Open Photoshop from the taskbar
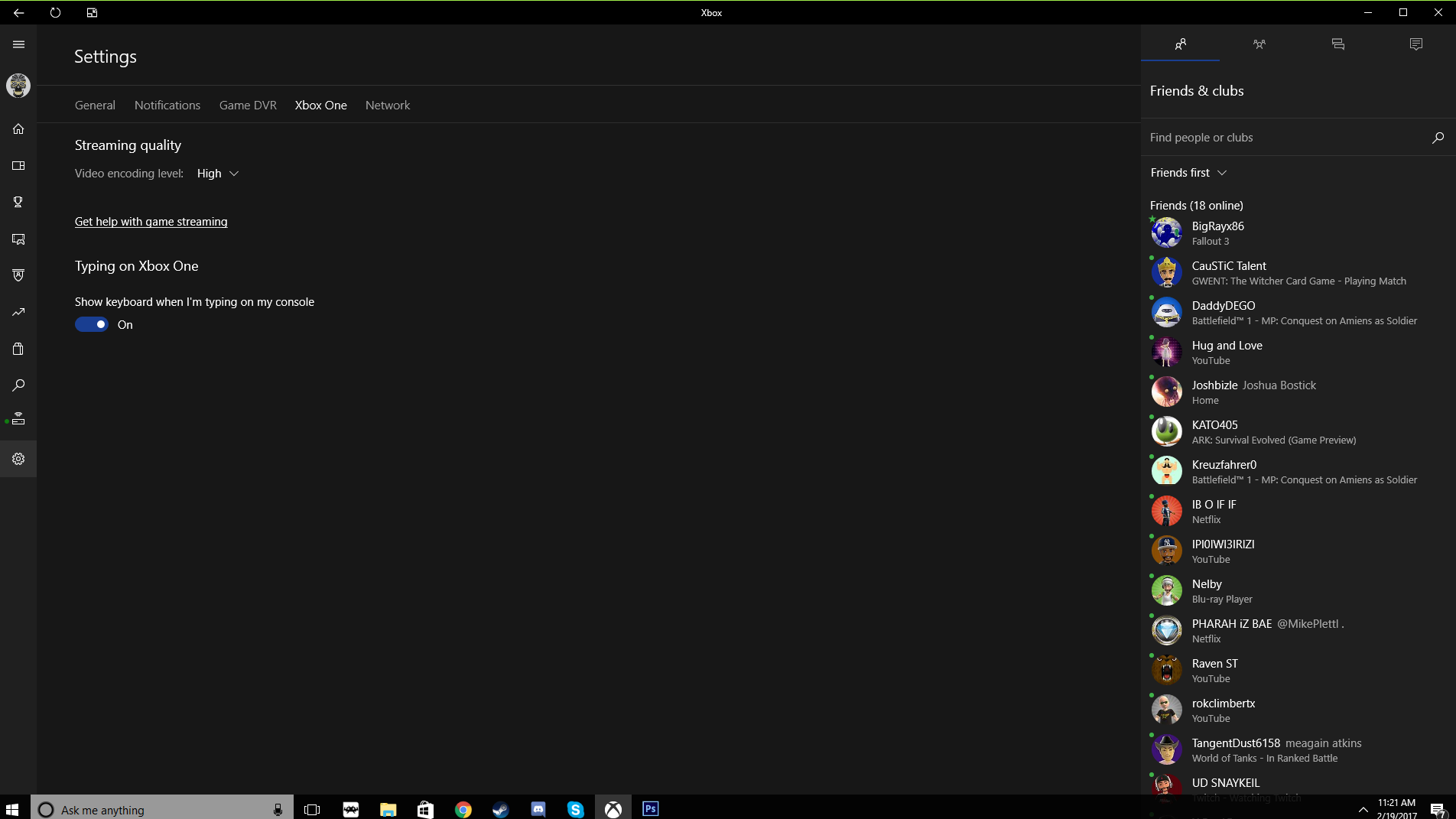1456x819 pixels. tap(651, 809)
